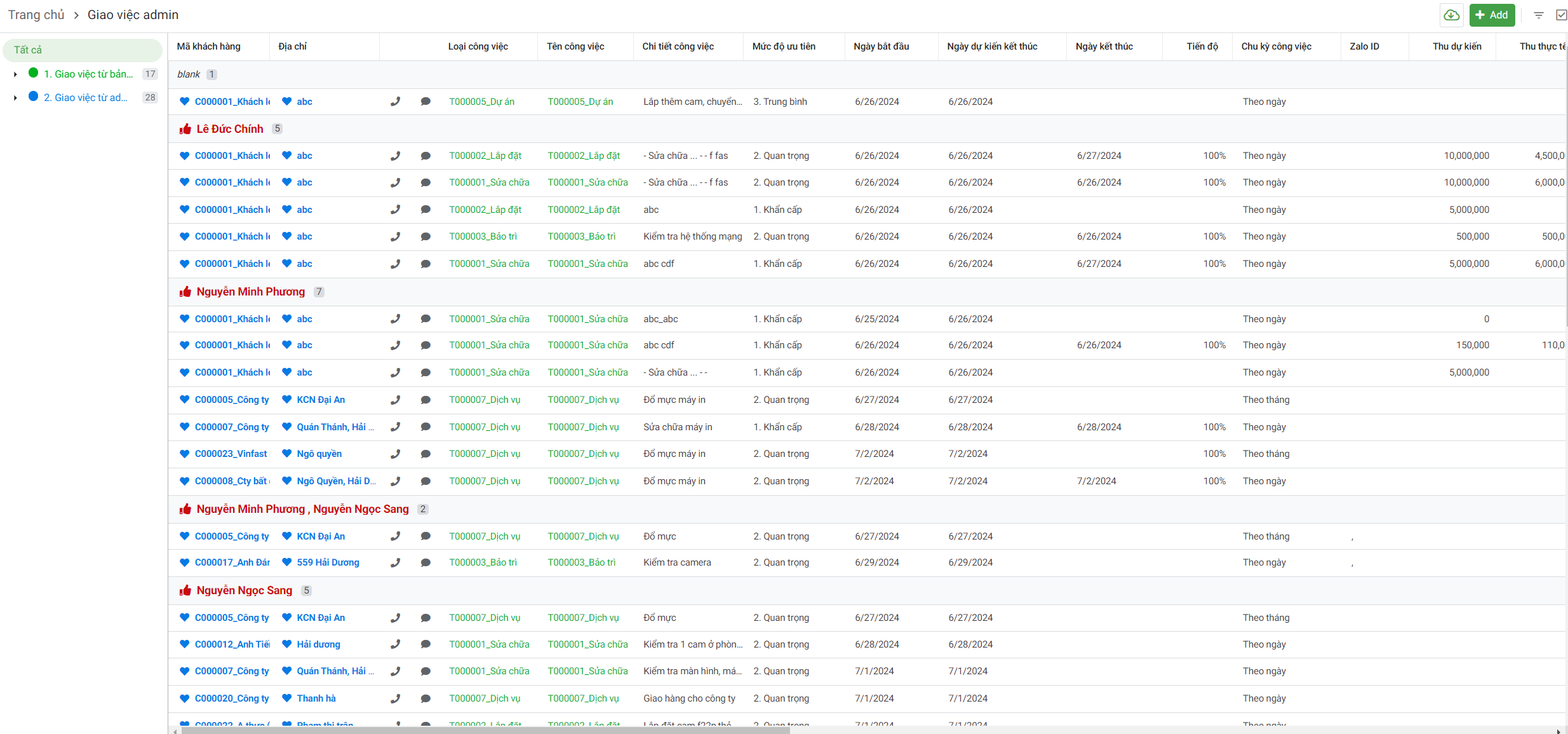Open the chat bubble icon in the Vinfast row

[426, 454]
